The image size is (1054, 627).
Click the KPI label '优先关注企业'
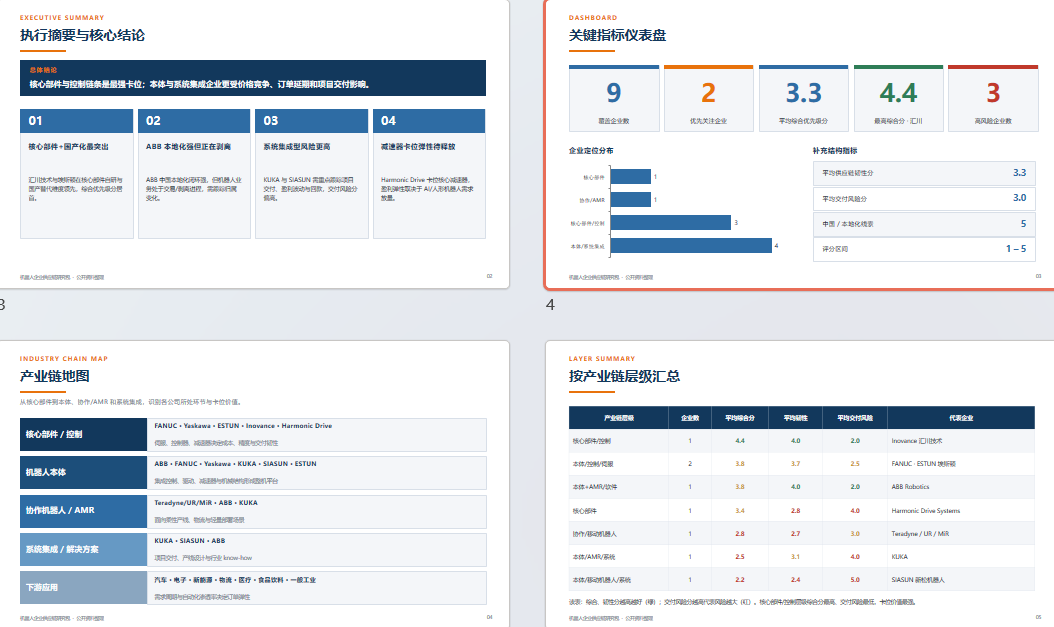click(x=708, y=121)
